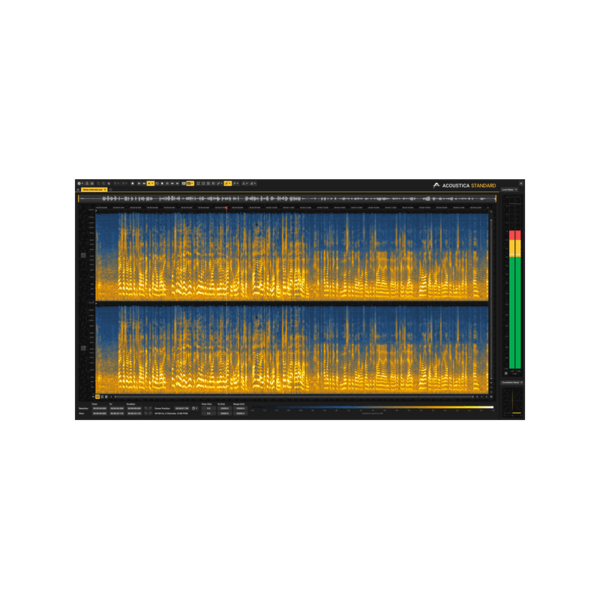This screenshot has height=600, width=600.
Task: Click the Redo toolbar icon
Action: point(123,184)
